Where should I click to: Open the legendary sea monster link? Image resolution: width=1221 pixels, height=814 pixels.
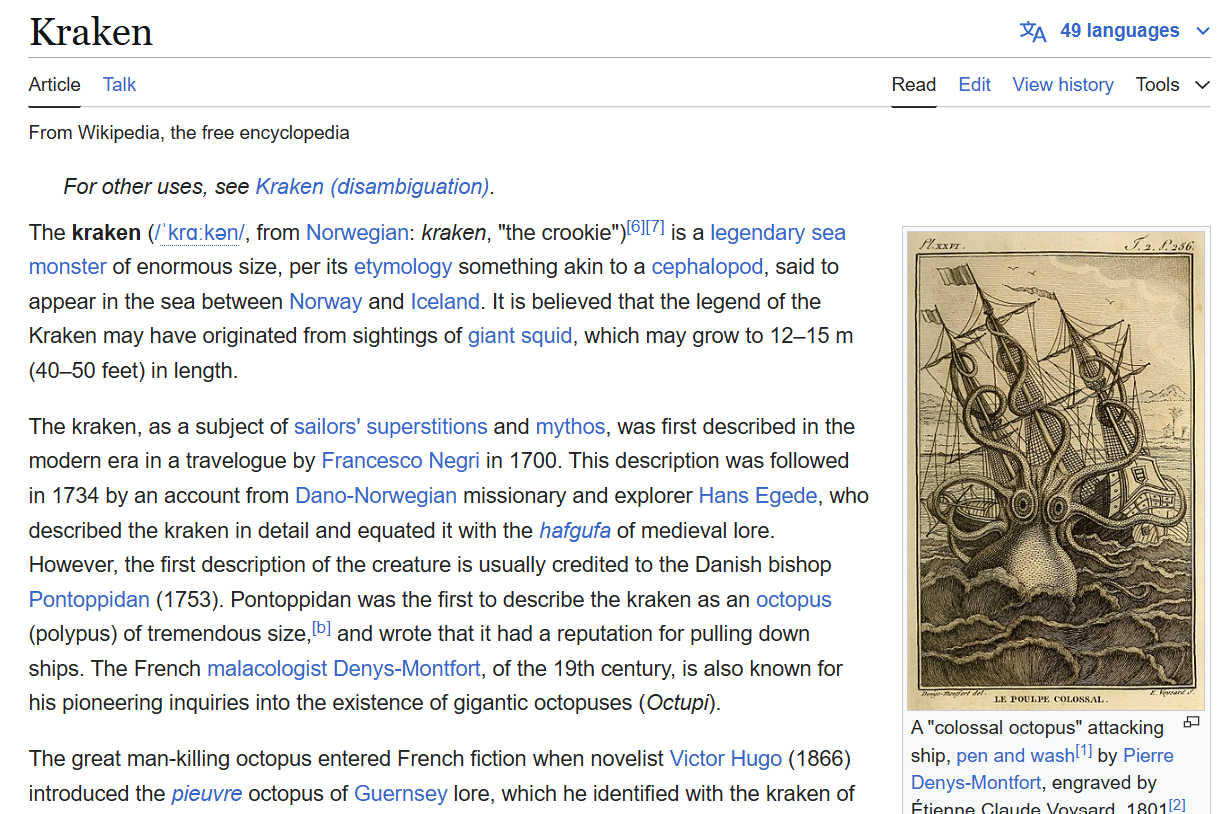pos(778,233)
